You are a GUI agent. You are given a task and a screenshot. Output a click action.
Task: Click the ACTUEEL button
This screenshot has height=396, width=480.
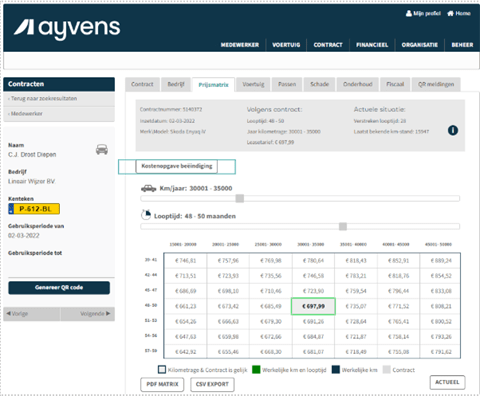point(447,382)
